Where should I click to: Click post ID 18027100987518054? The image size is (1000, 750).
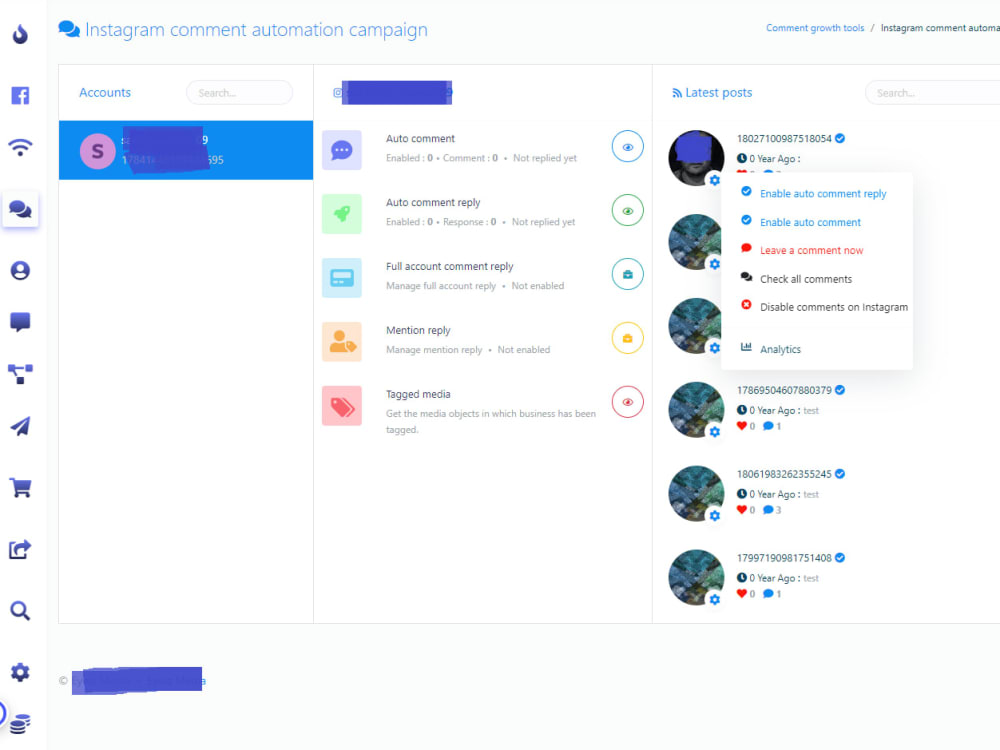point(784,138)
